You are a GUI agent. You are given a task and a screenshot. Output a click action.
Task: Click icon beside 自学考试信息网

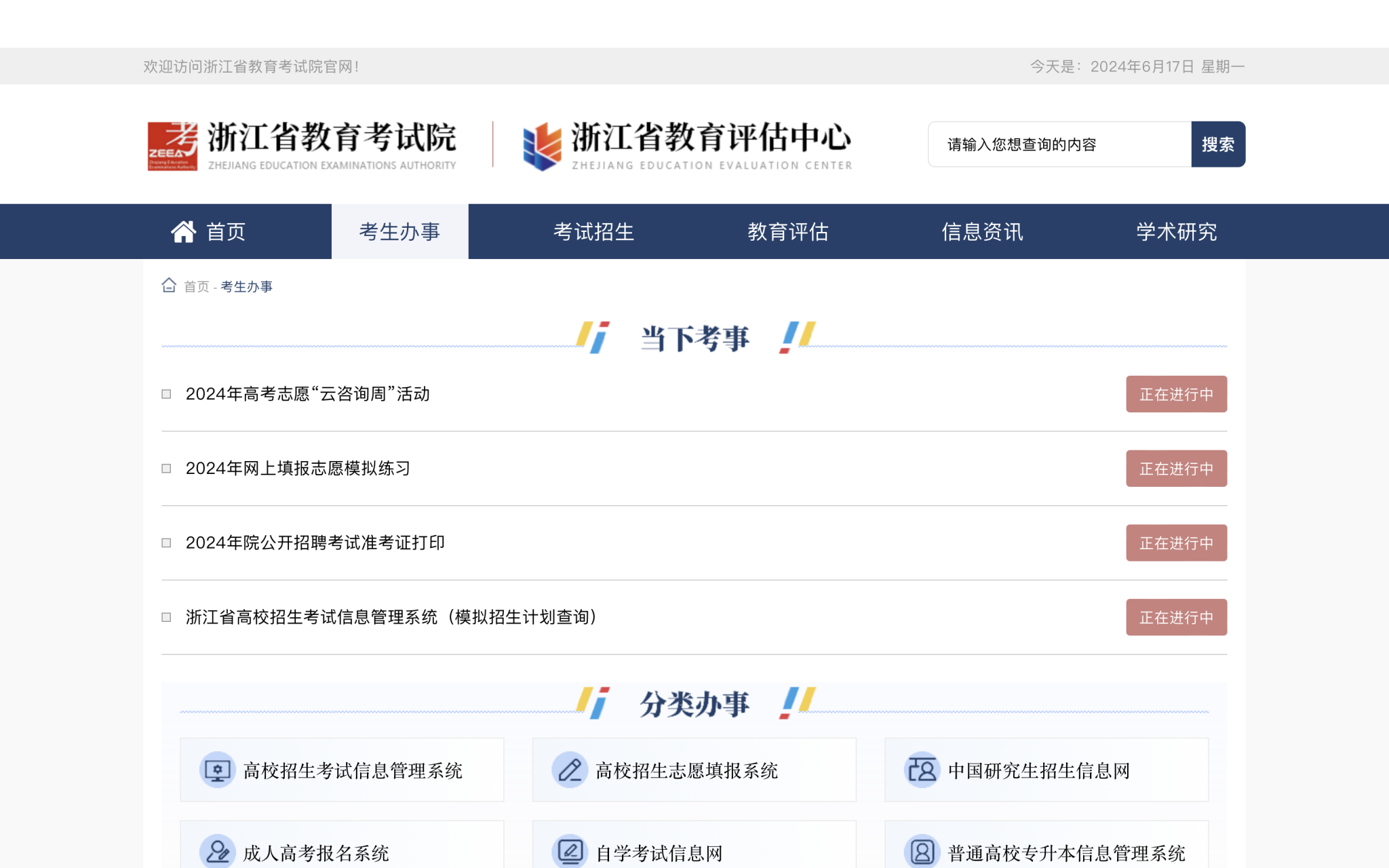click(x=570, y=852)
